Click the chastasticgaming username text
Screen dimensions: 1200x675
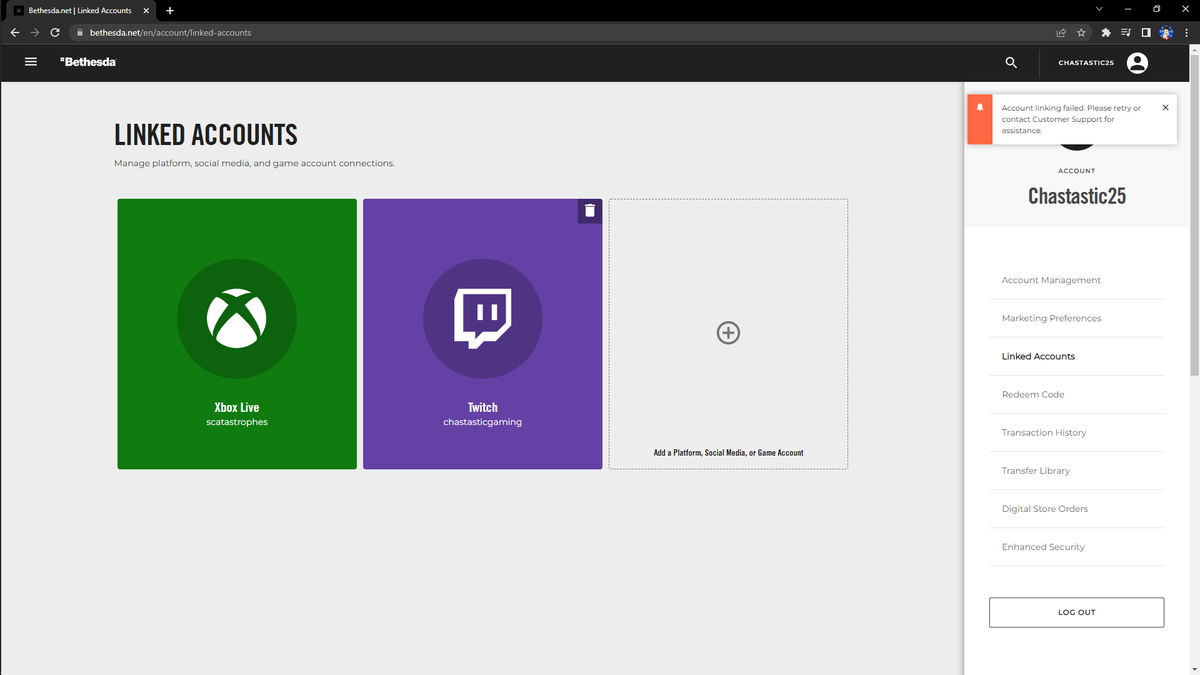483,422
